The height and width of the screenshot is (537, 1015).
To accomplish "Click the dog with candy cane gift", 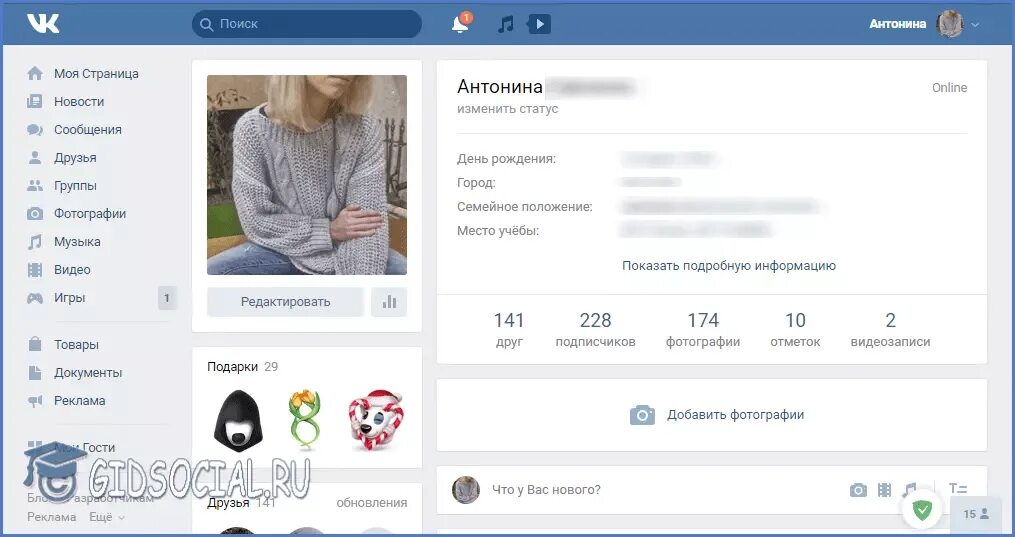I will point(375,420).
